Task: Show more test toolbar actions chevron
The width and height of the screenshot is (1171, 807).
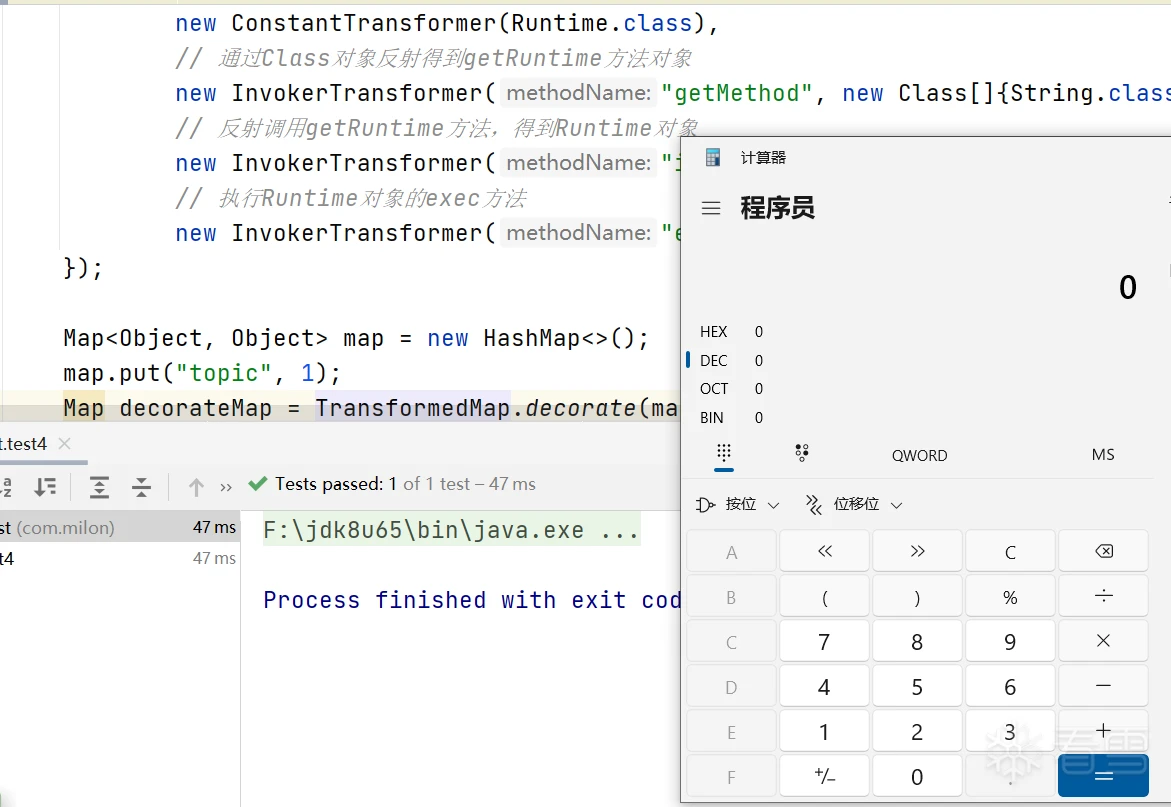Action: pyautogui.click(x=226, y=487)
